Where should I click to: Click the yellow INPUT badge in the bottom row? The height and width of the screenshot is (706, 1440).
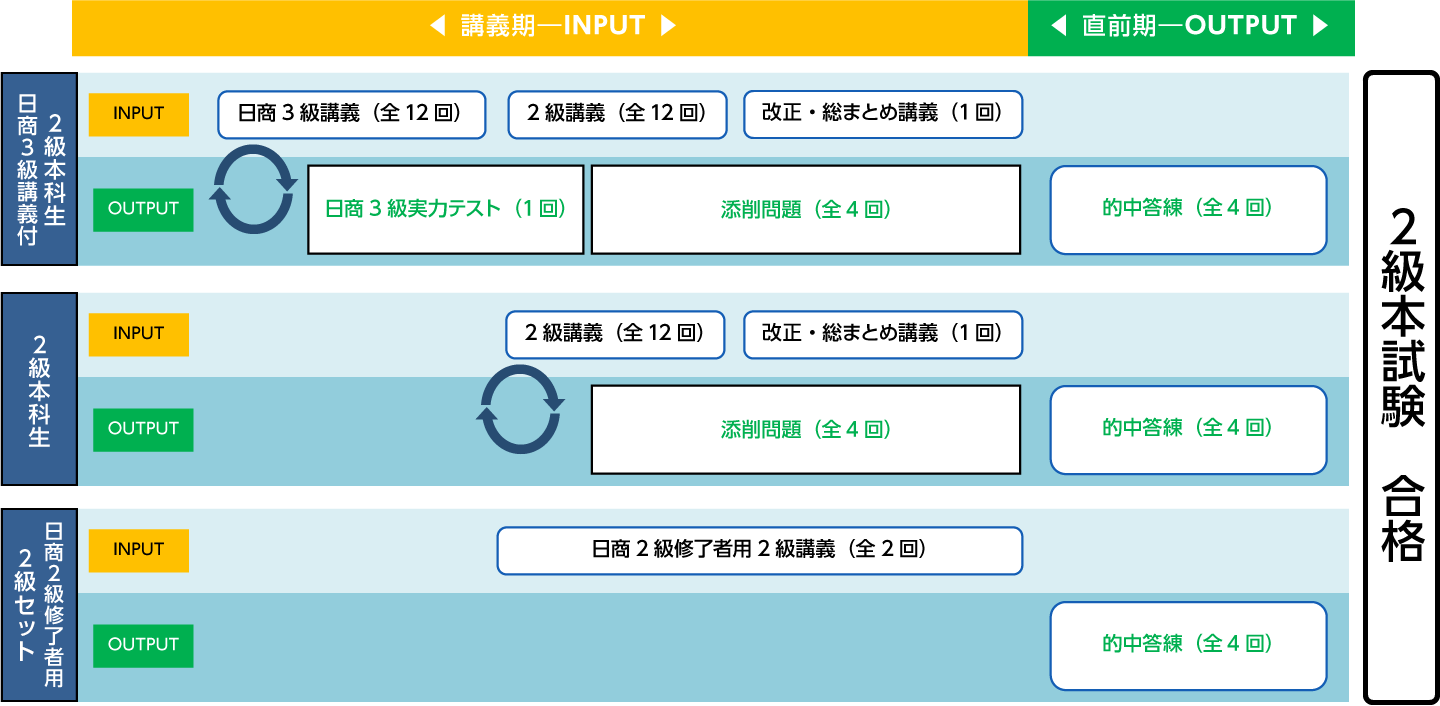click(x=139, y=550)
